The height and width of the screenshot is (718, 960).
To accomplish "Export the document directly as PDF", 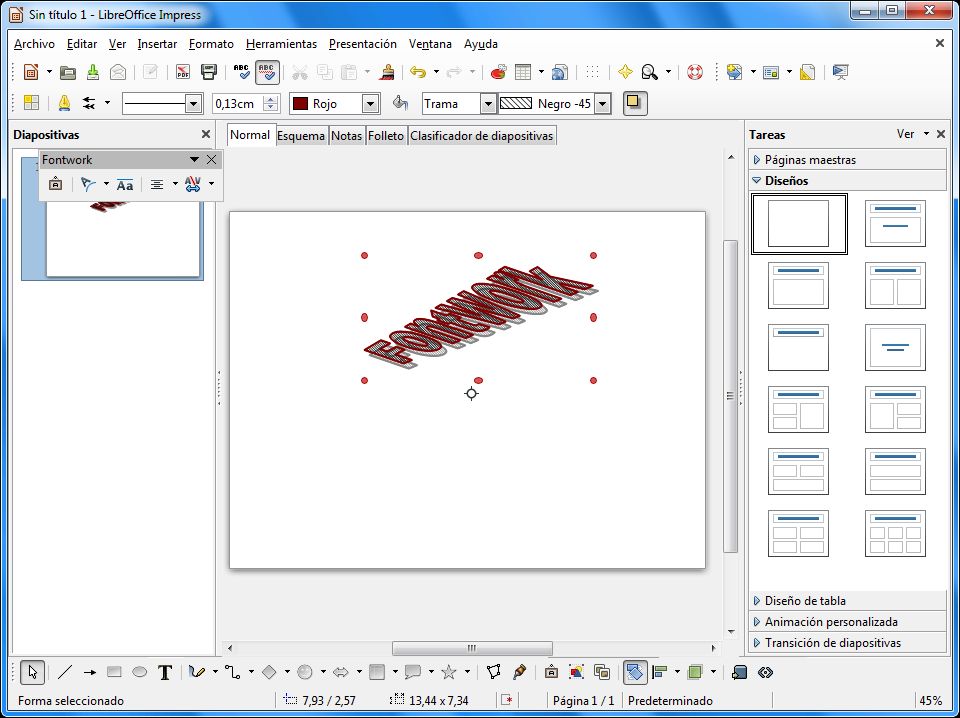I will coord(184,72).
